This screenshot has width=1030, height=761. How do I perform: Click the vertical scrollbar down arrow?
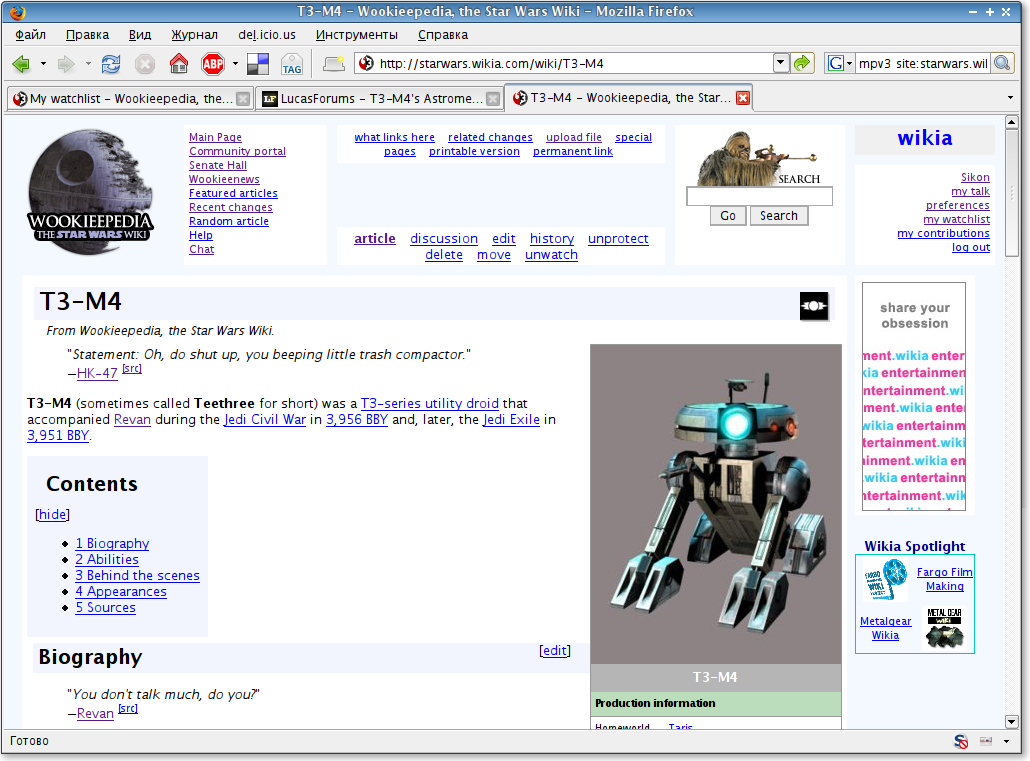[x=1012, y=722]
